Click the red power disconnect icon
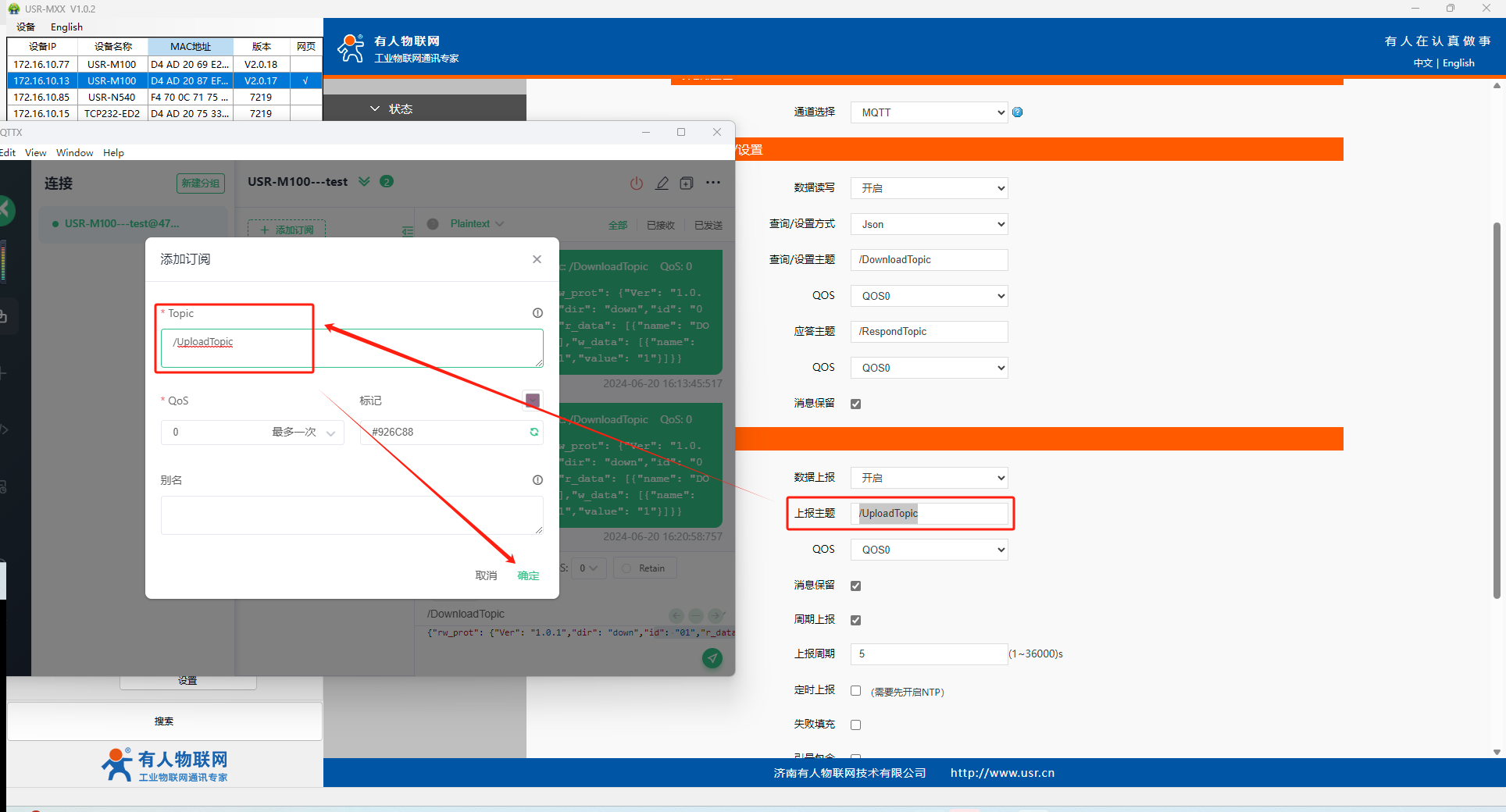The image size is (1506, 812). click(637, 183)
